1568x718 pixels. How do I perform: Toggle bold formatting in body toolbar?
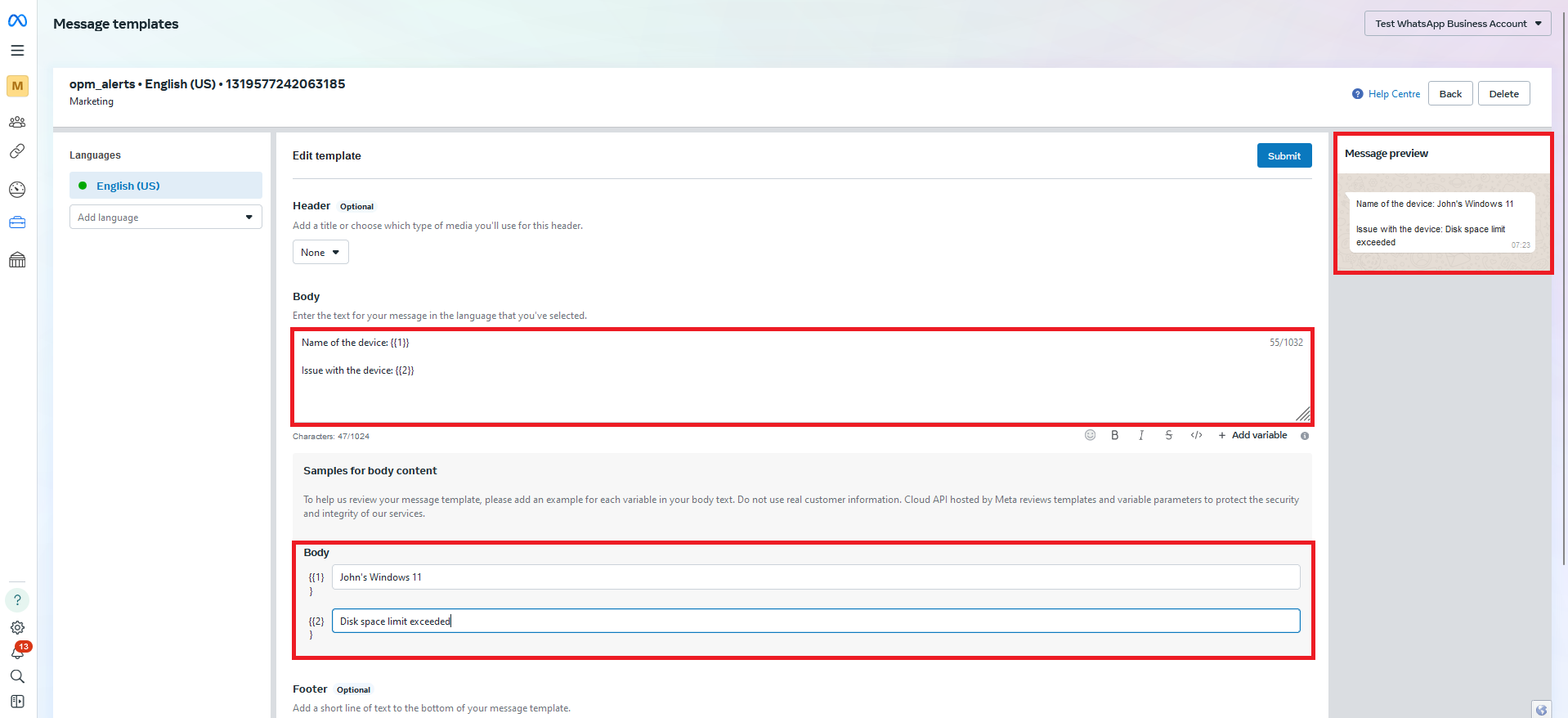pyautogui.click(x=1114, y=435)
